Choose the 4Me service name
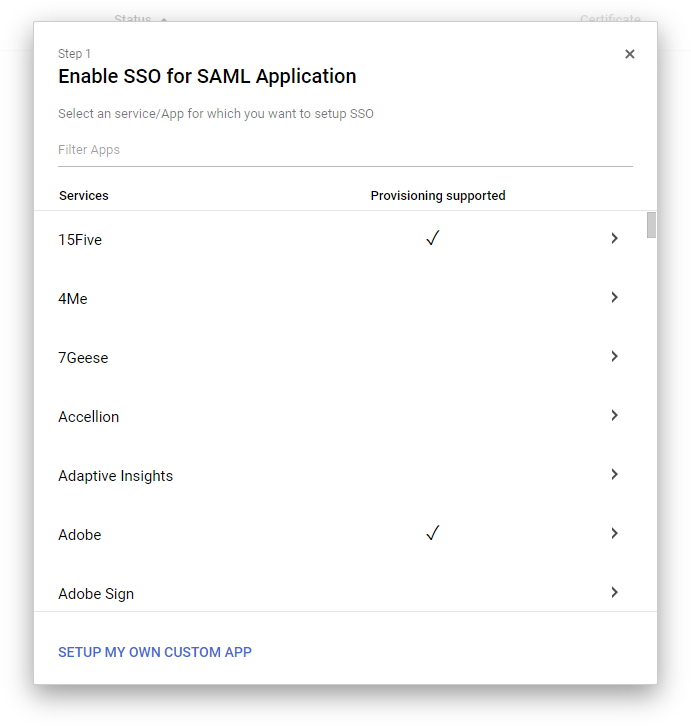The width and height of the screenshot is (691, 727). pos(73,299)
